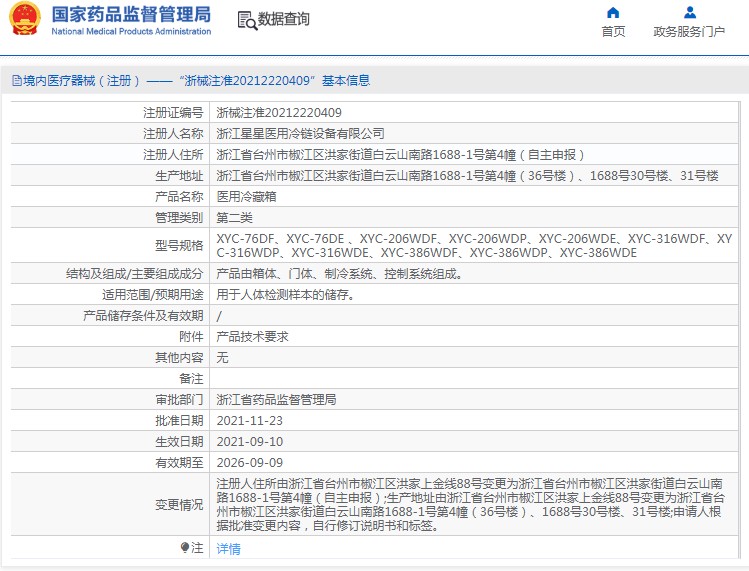Click the 注册人名称 row label
749x571 pixels.
(x=173, y=134)
